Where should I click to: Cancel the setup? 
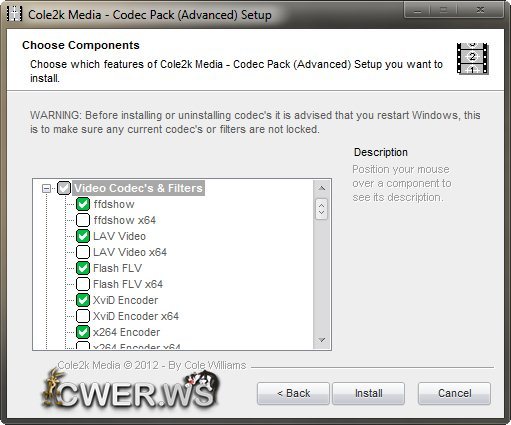pos(454,393)
